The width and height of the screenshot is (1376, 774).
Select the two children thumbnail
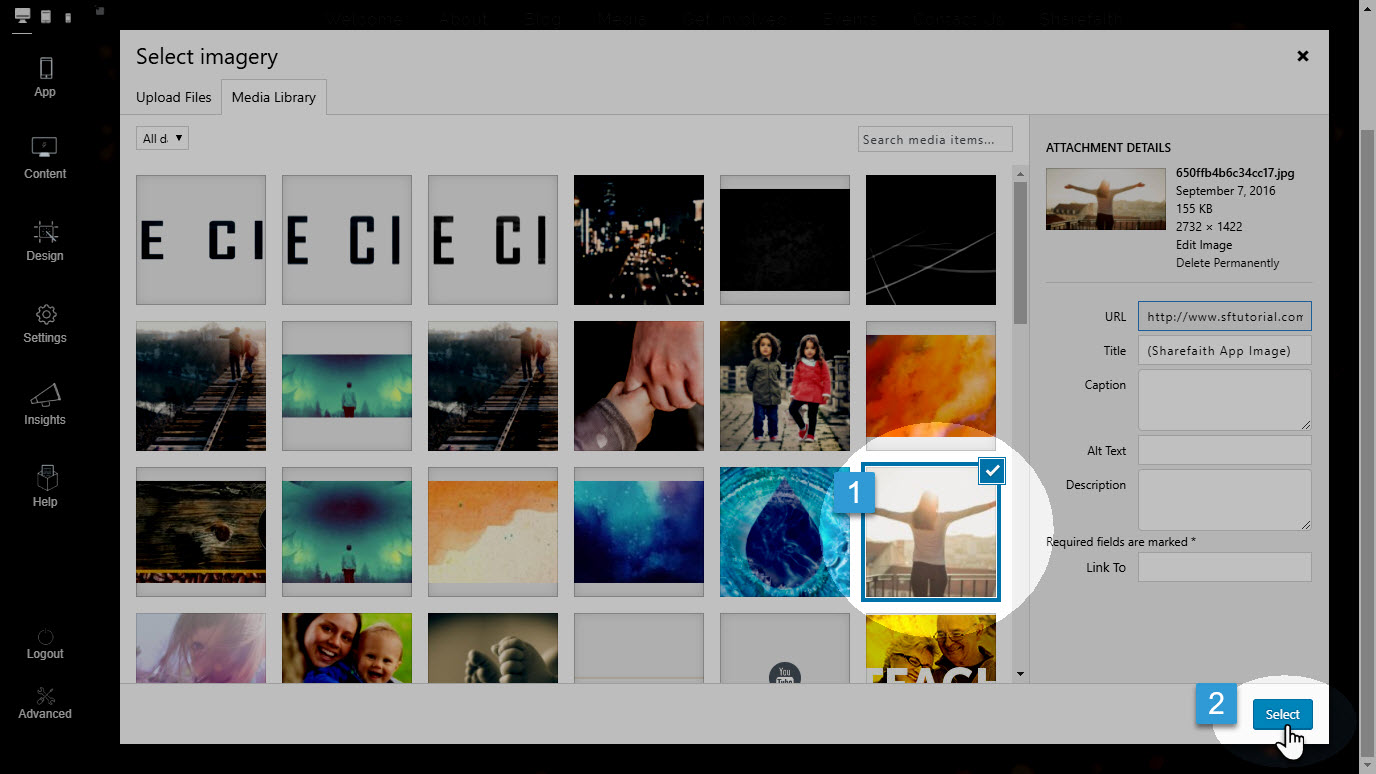click(785, 385)
